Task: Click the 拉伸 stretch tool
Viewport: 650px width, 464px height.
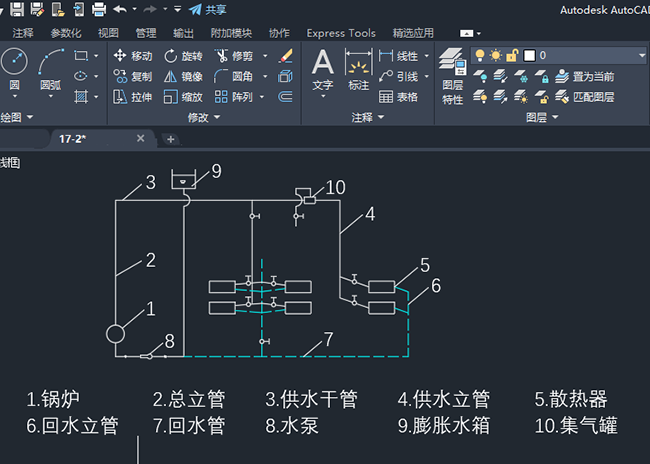Action: (133, 97)
